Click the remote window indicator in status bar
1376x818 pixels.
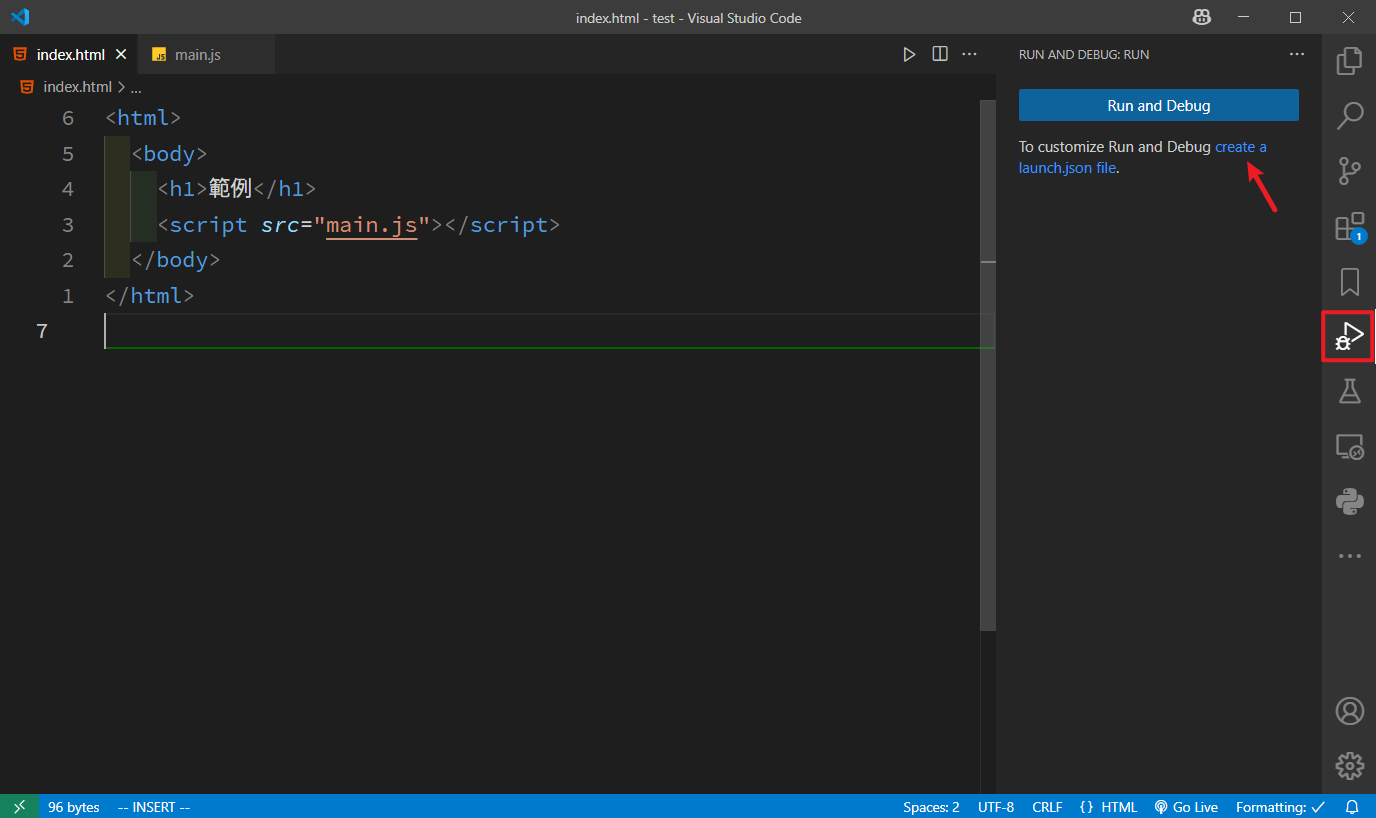[x=20, y=807]
